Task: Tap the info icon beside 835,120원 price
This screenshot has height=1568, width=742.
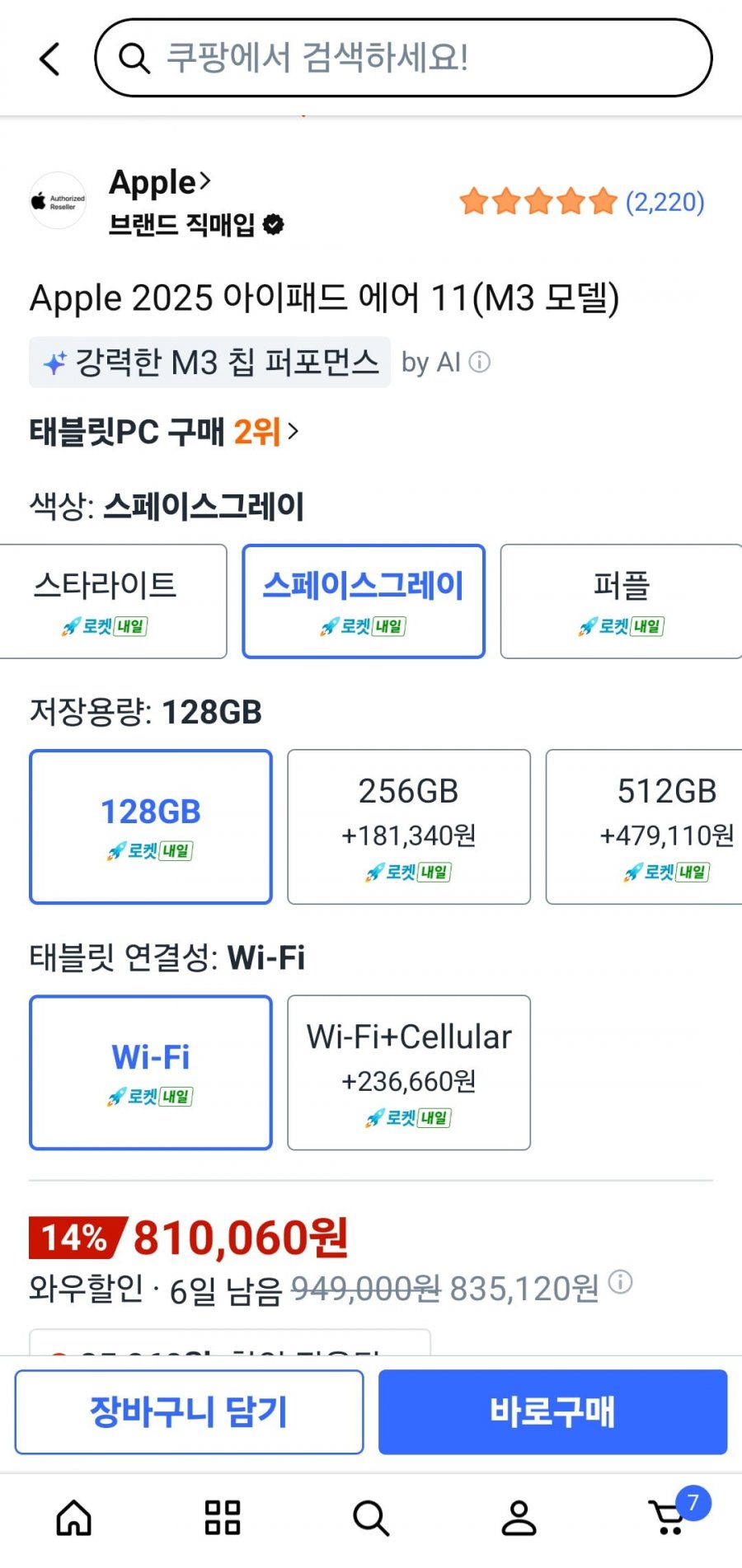Action: (620, 1283)
